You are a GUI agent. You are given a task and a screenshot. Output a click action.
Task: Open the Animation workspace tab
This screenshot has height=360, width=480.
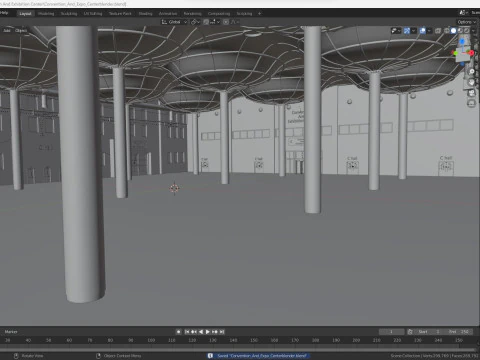tap(168, 14)
